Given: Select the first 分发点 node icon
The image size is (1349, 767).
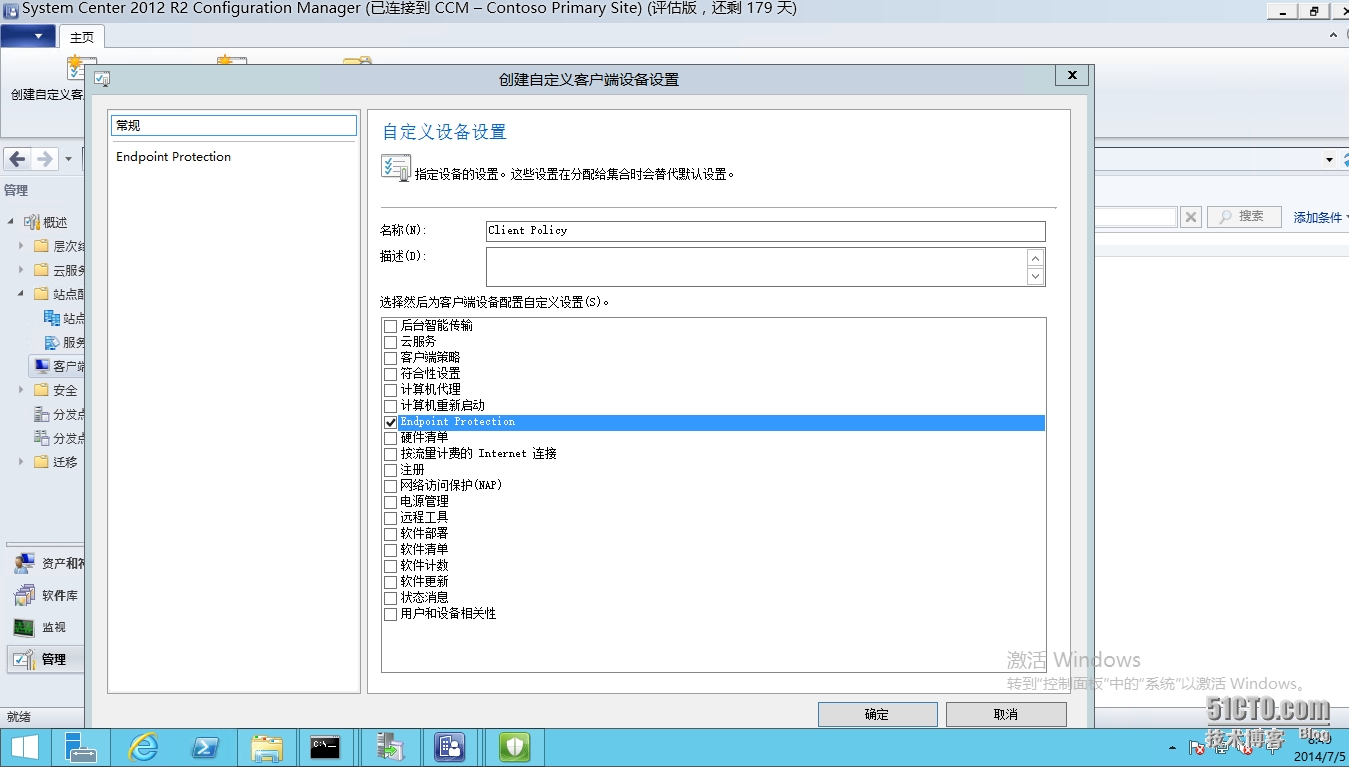Looking at the screenshot, I should 41,414.
